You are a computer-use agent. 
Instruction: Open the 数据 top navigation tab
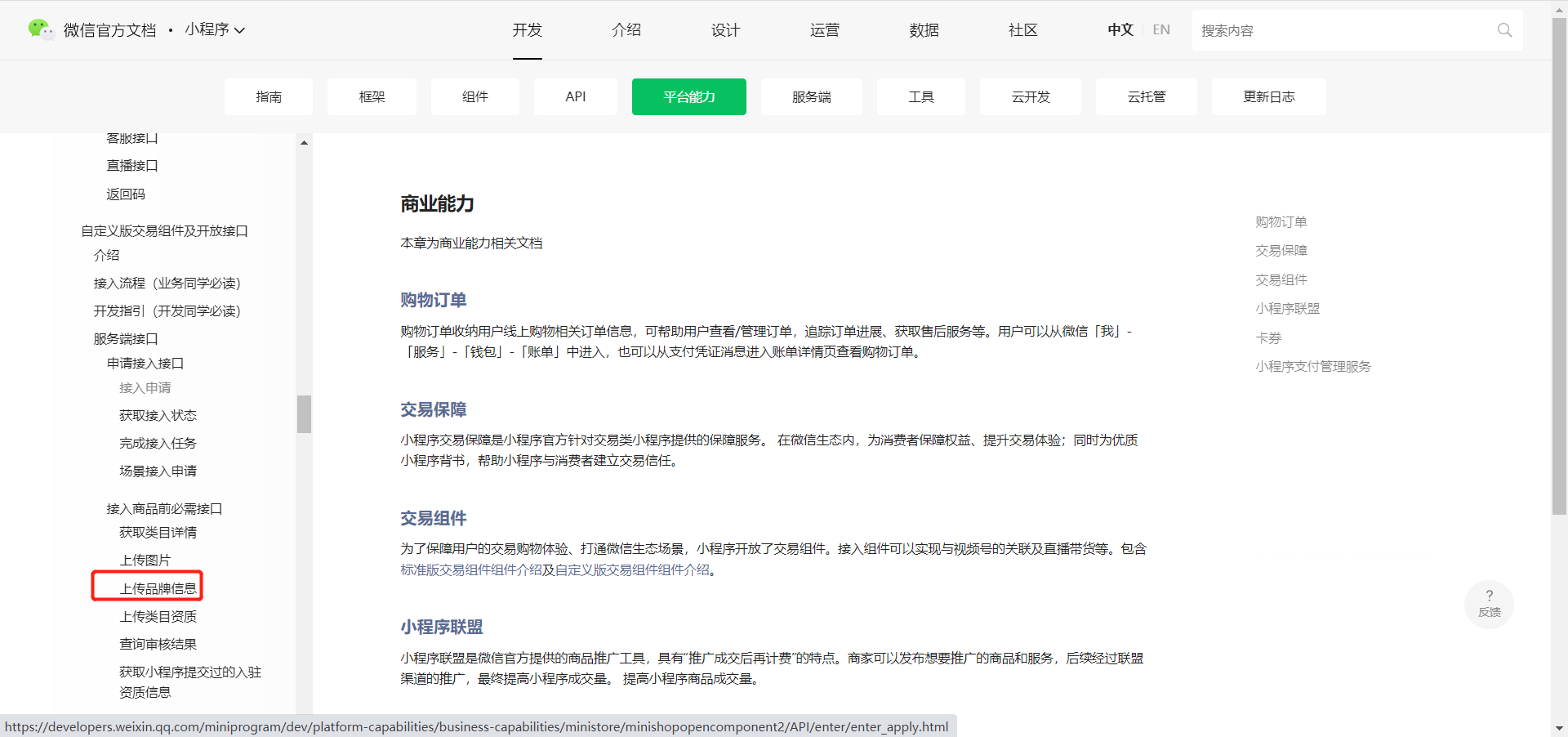pyautogui.click(x=924, y=30)
